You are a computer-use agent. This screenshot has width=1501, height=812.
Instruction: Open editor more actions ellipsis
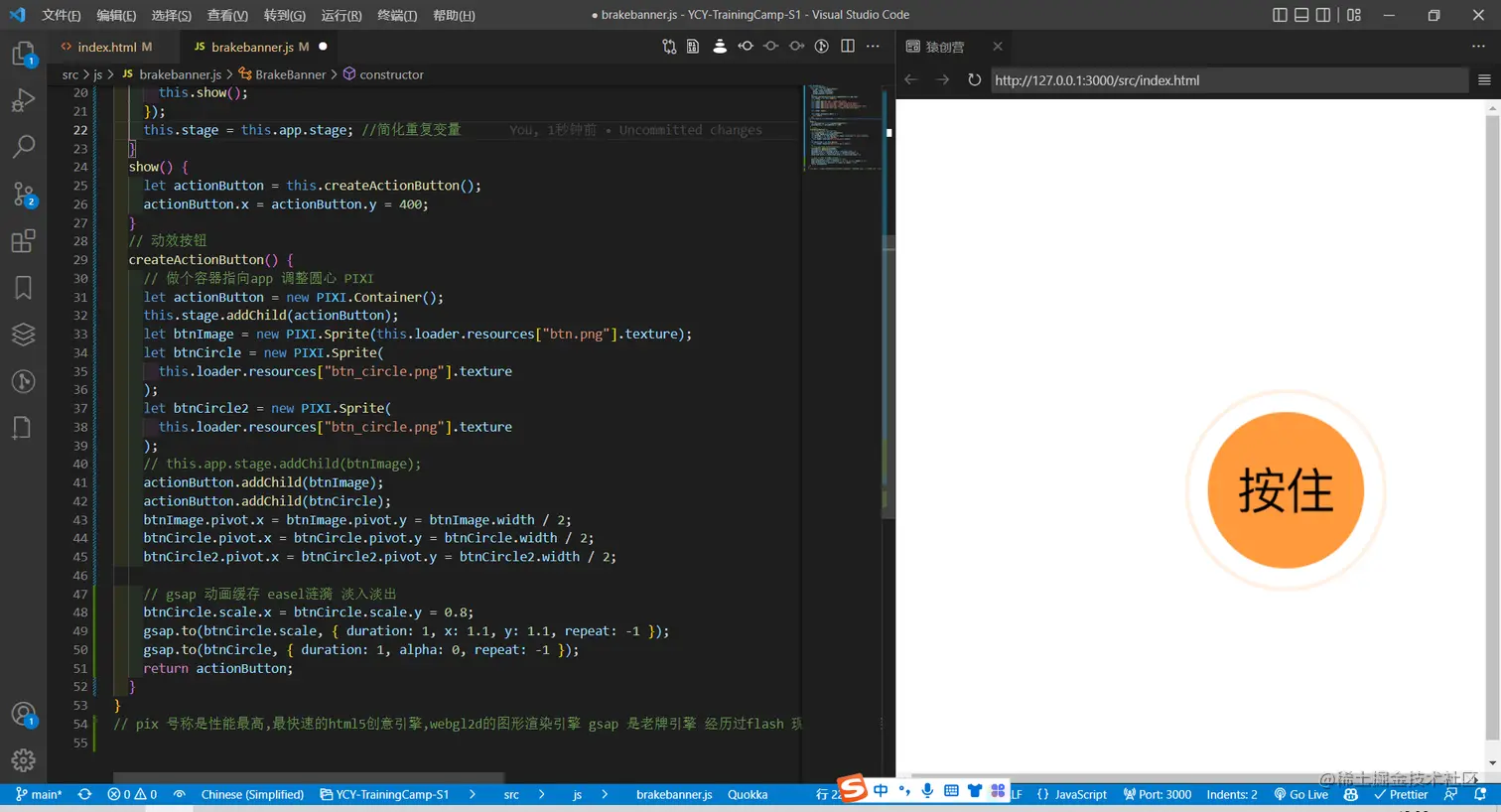tap(873, 47)
